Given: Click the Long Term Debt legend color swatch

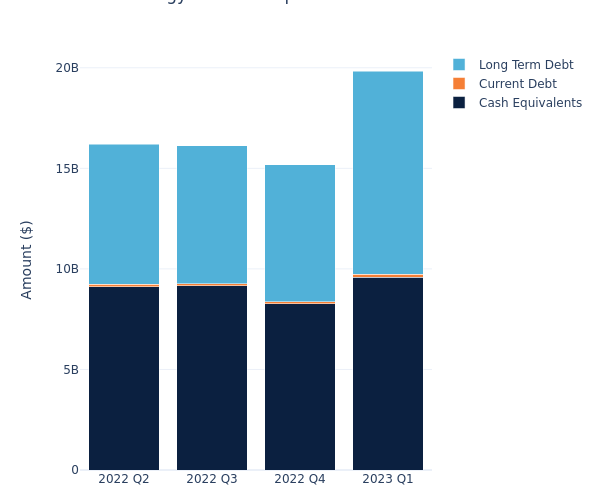Looking at the screenshot, I should 459,65.
